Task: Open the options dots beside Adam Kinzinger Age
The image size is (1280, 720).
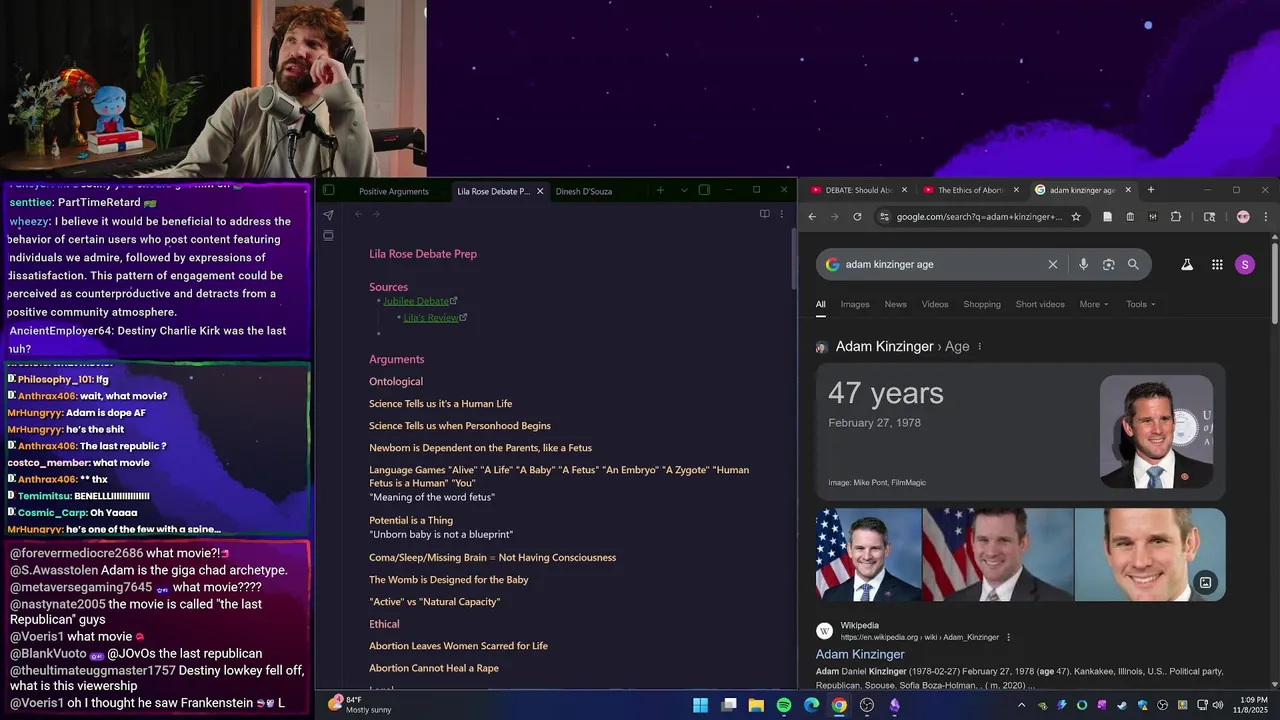Action: point(979,347)
